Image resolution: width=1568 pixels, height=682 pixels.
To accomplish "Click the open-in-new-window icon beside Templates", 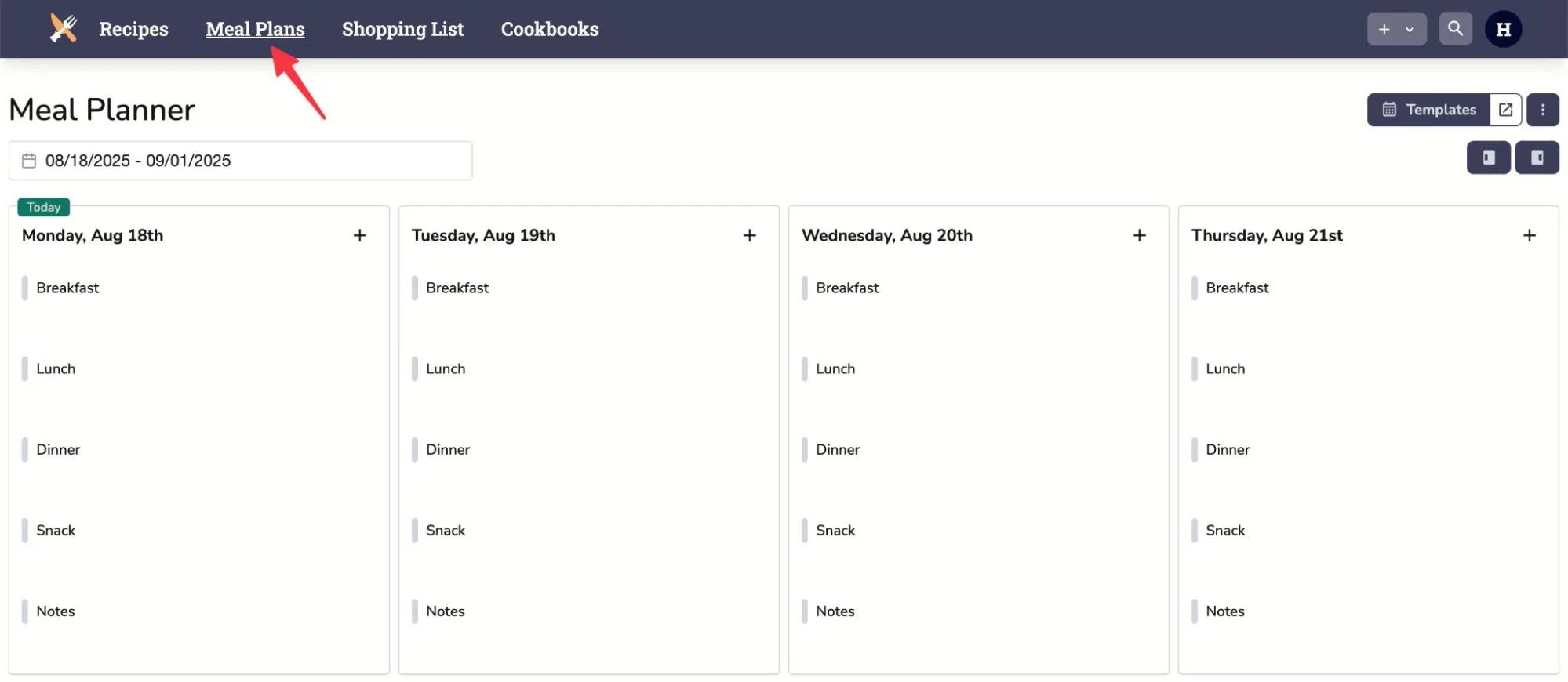I will coord(1504,109).
